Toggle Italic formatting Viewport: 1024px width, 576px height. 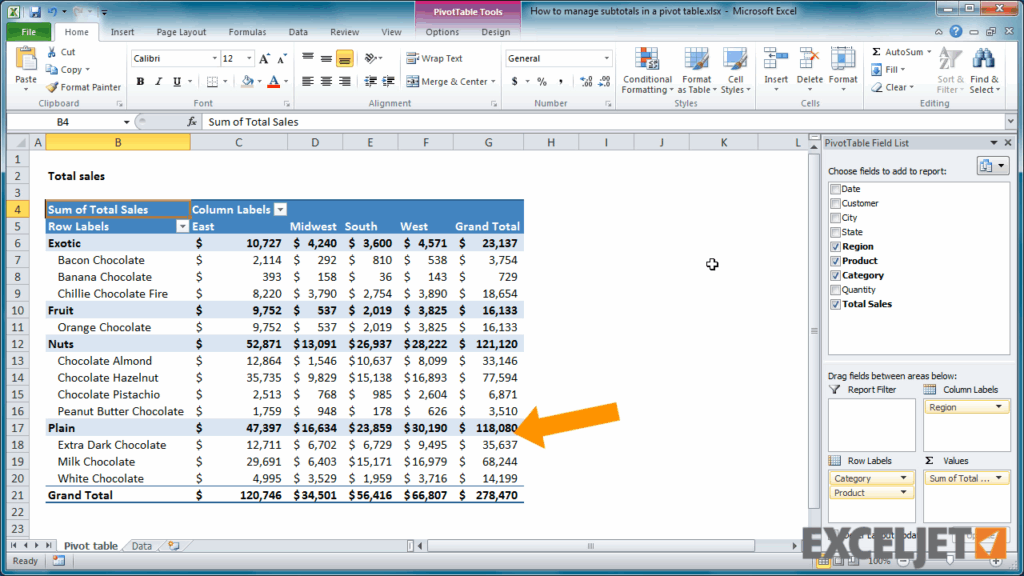click(x=158, y=82)
